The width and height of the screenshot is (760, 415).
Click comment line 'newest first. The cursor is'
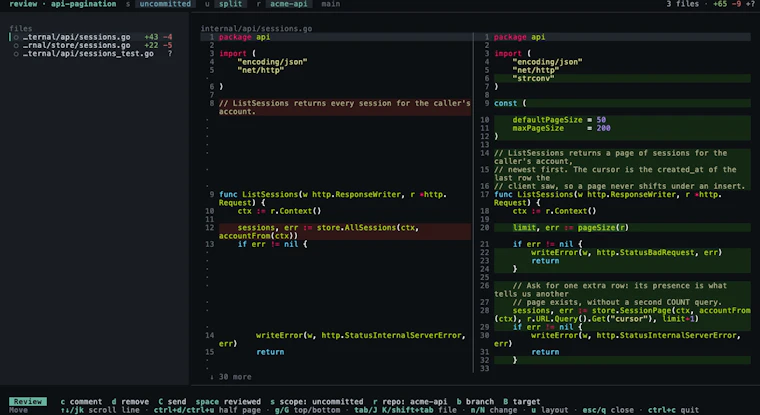tap(622, 174)
